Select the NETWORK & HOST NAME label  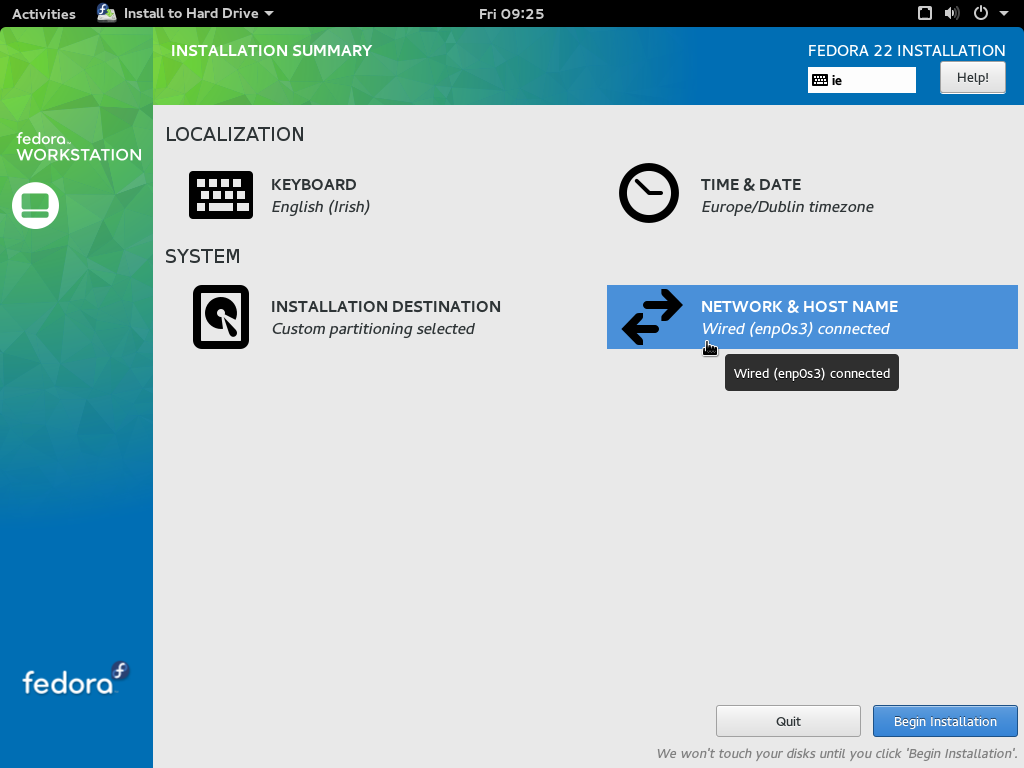coord(799,307)
